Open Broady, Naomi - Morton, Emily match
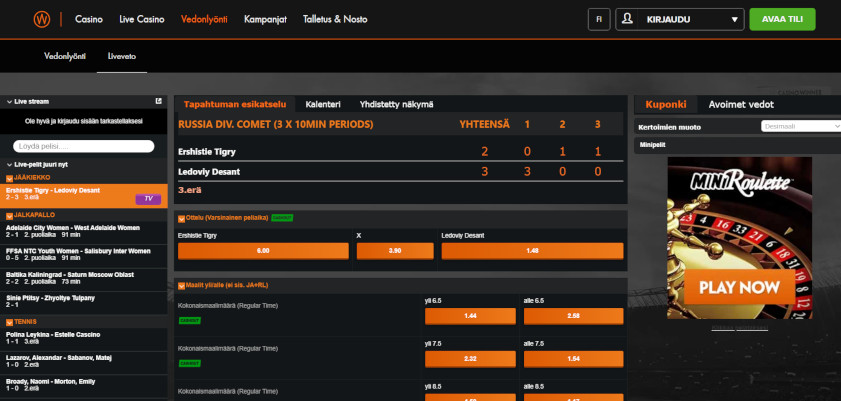Image resolution: width=841 pixels, height=401 pixels. [x=84, y=385]
